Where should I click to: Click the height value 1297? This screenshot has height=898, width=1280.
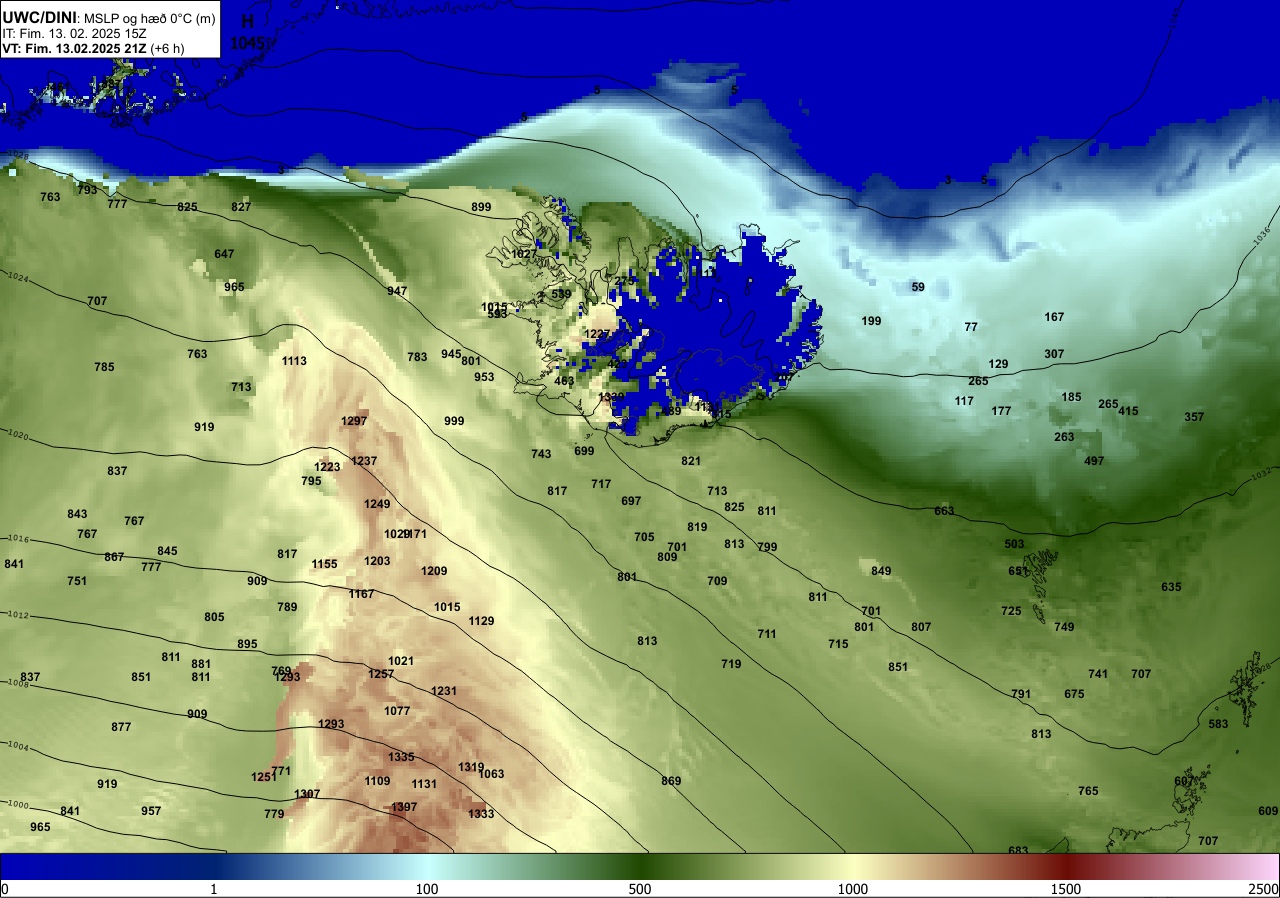354,421
